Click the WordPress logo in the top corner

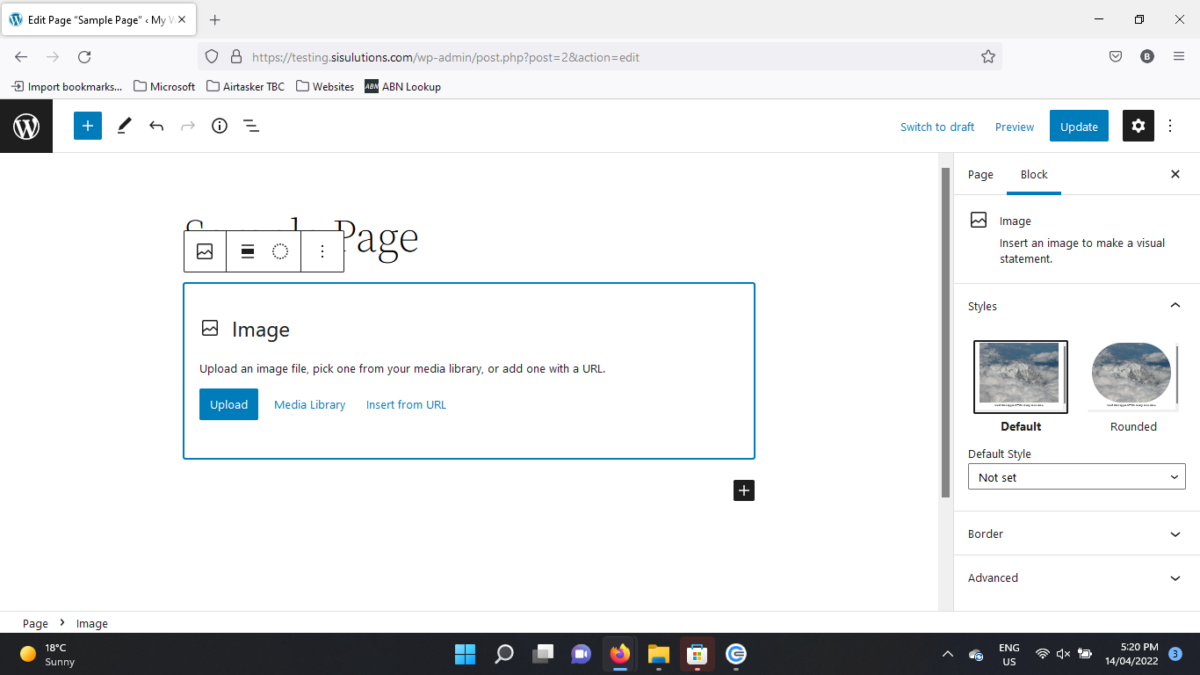tap(26, 125)
